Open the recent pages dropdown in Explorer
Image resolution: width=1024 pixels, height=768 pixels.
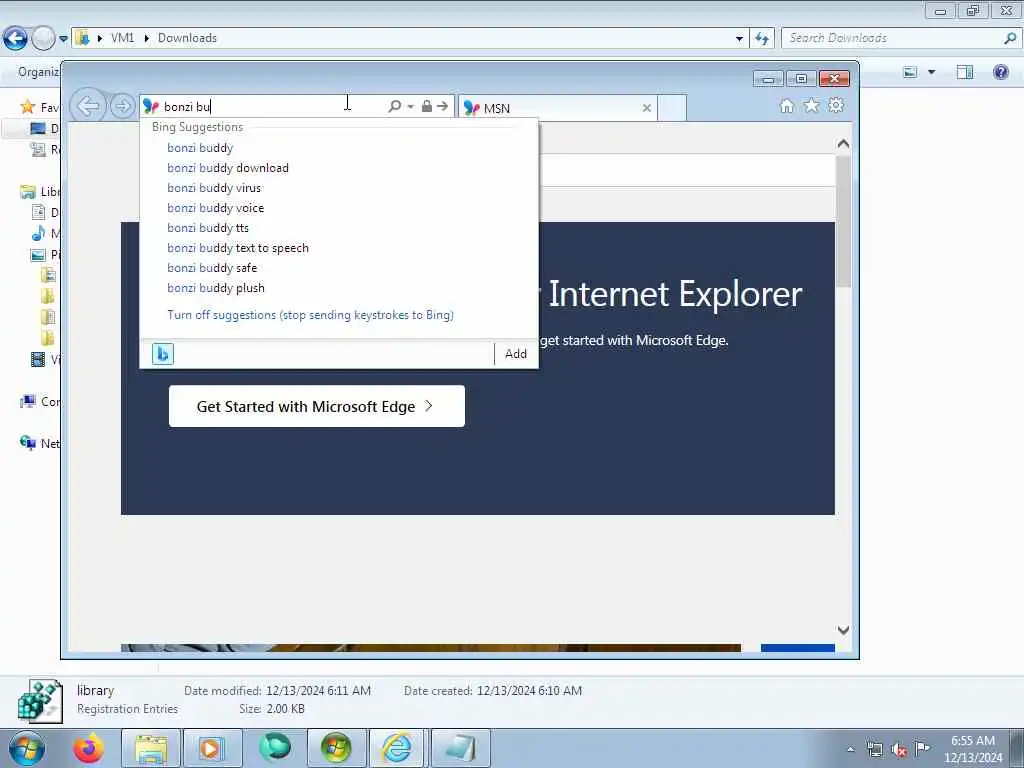point(63,39)
